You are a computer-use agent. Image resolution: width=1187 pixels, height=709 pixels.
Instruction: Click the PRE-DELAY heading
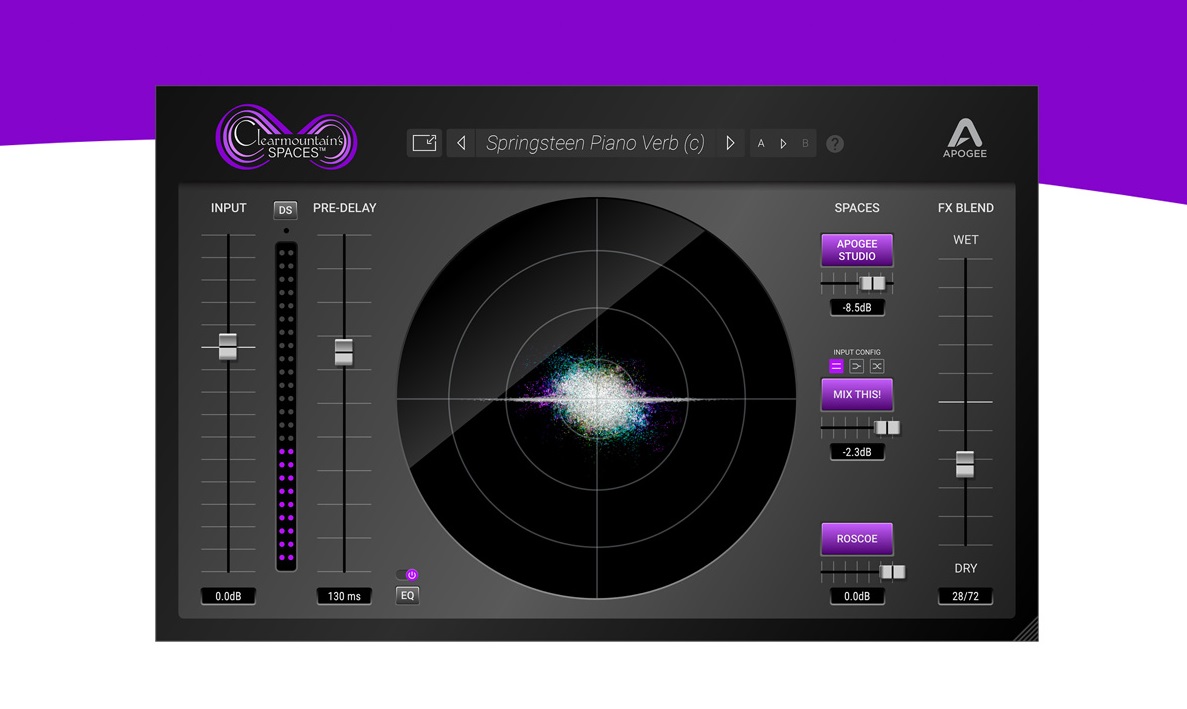pyautogui.click(x=344, y=208)
